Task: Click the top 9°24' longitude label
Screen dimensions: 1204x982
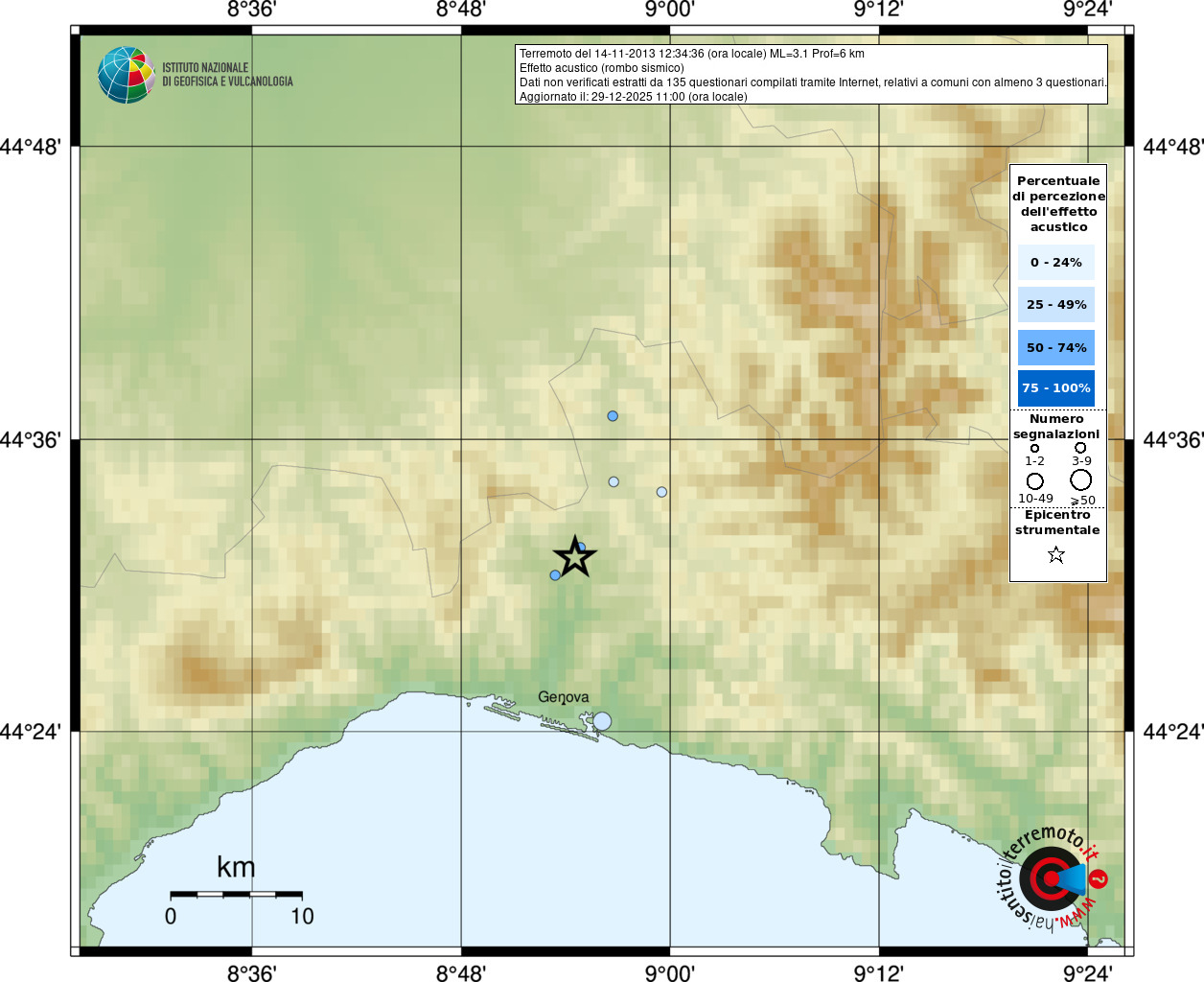Action: pos(1088,10)
